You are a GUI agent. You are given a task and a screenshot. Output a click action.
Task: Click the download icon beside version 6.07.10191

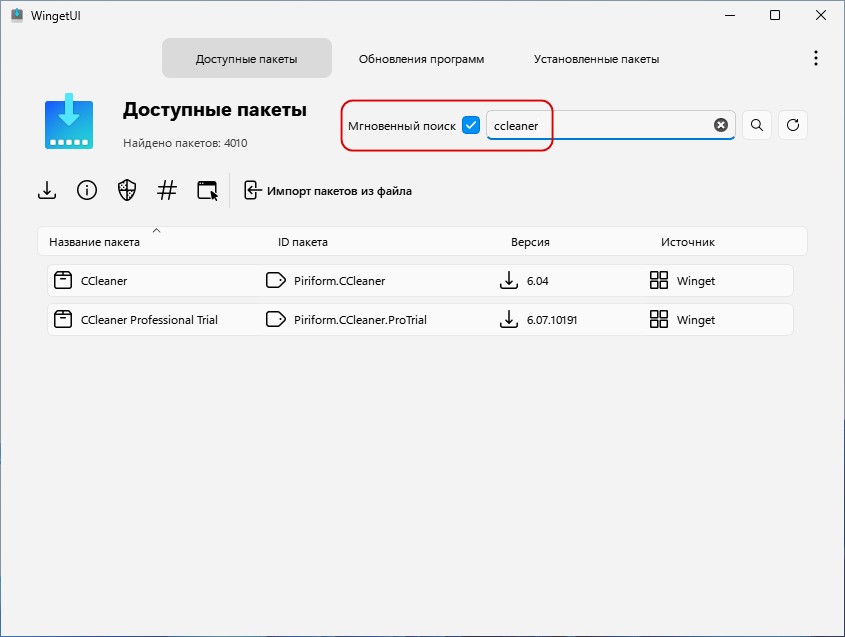coord(509,320)
